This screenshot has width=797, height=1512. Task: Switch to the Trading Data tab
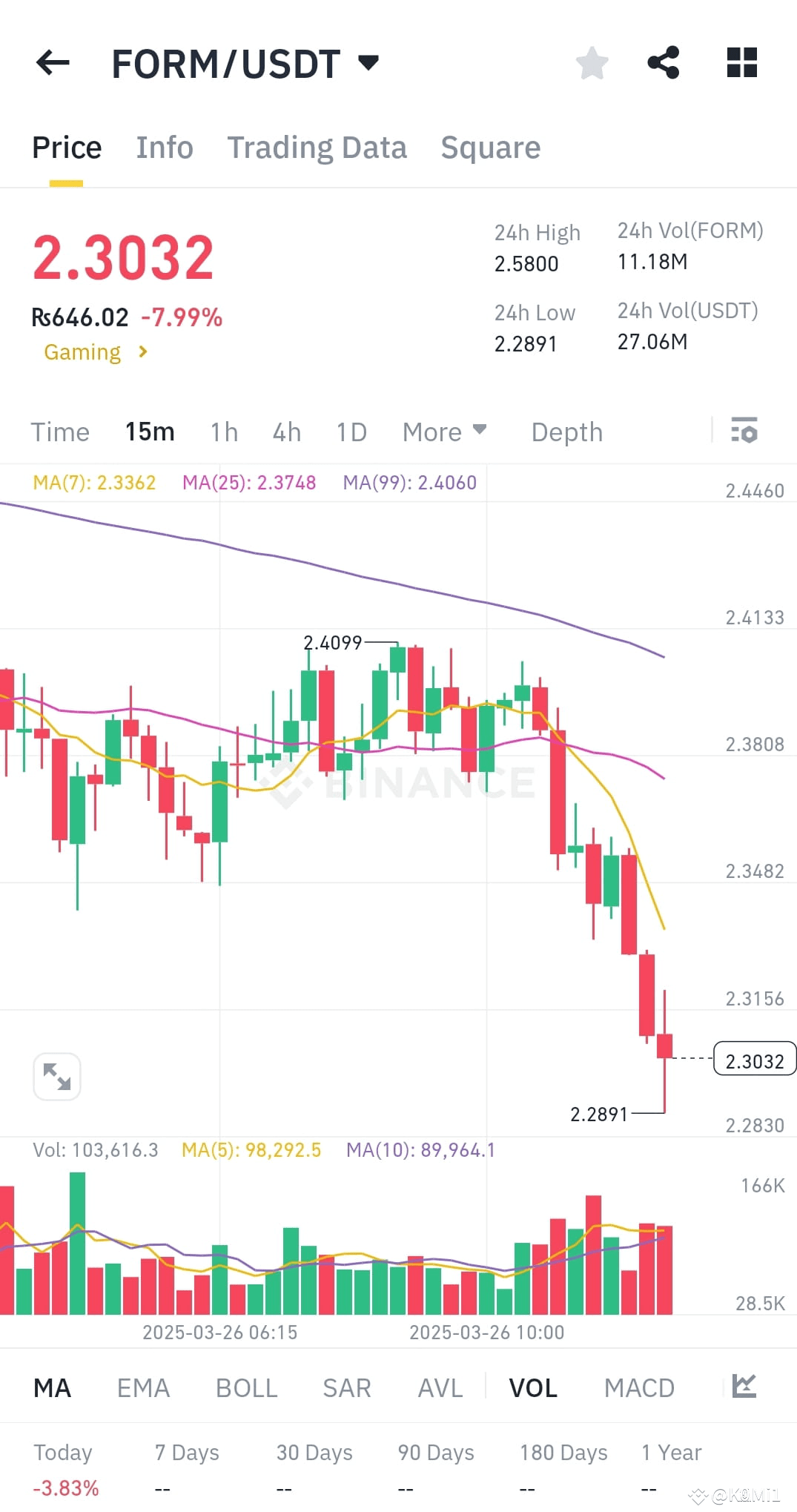tap(317, 147)
